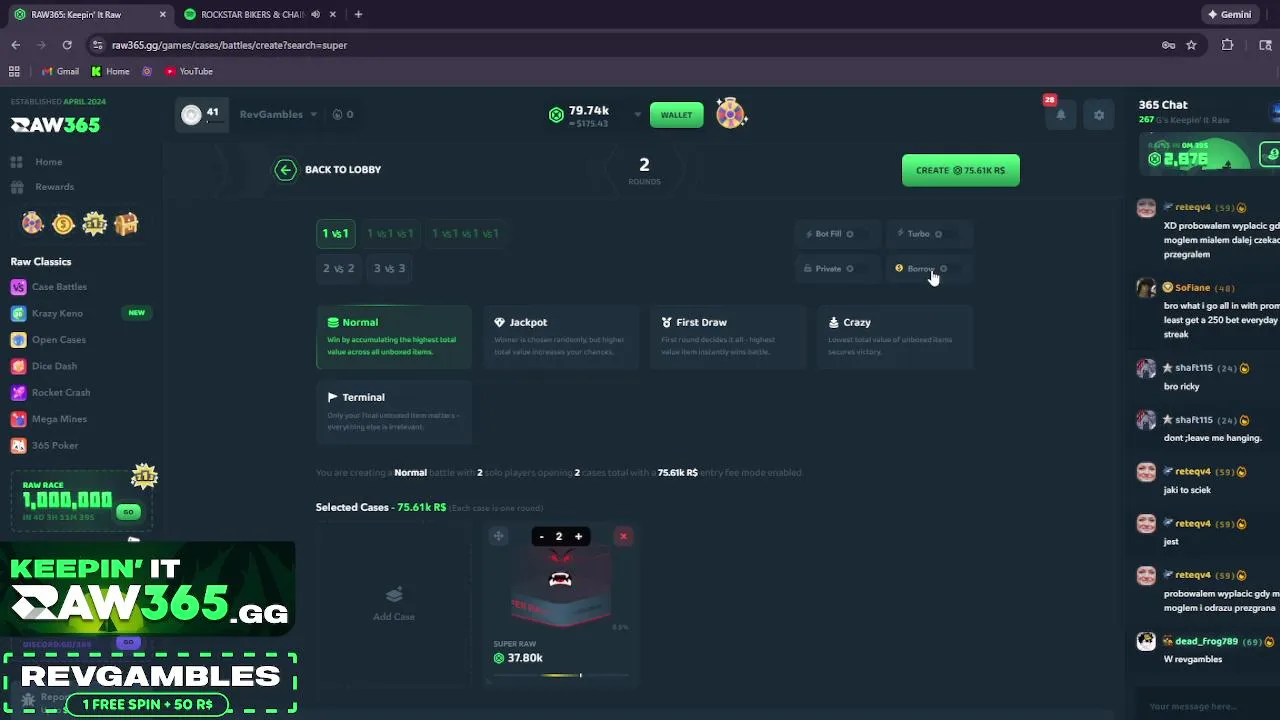
Task: Click the move handle on Super Raw case
Action: pyautogui.click(x=498, y=537)
